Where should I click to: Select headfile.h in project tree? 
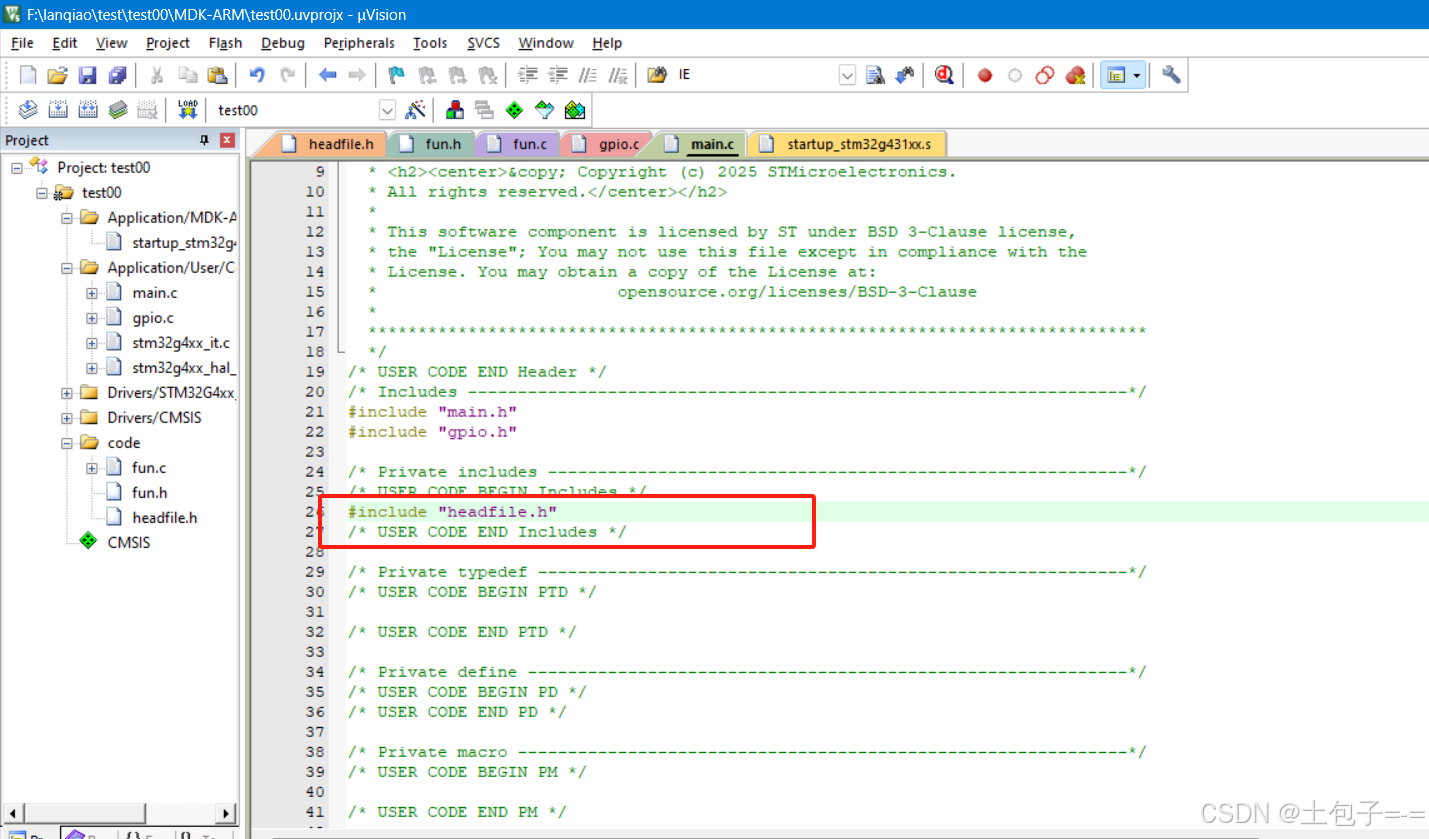tap(164, 518)
